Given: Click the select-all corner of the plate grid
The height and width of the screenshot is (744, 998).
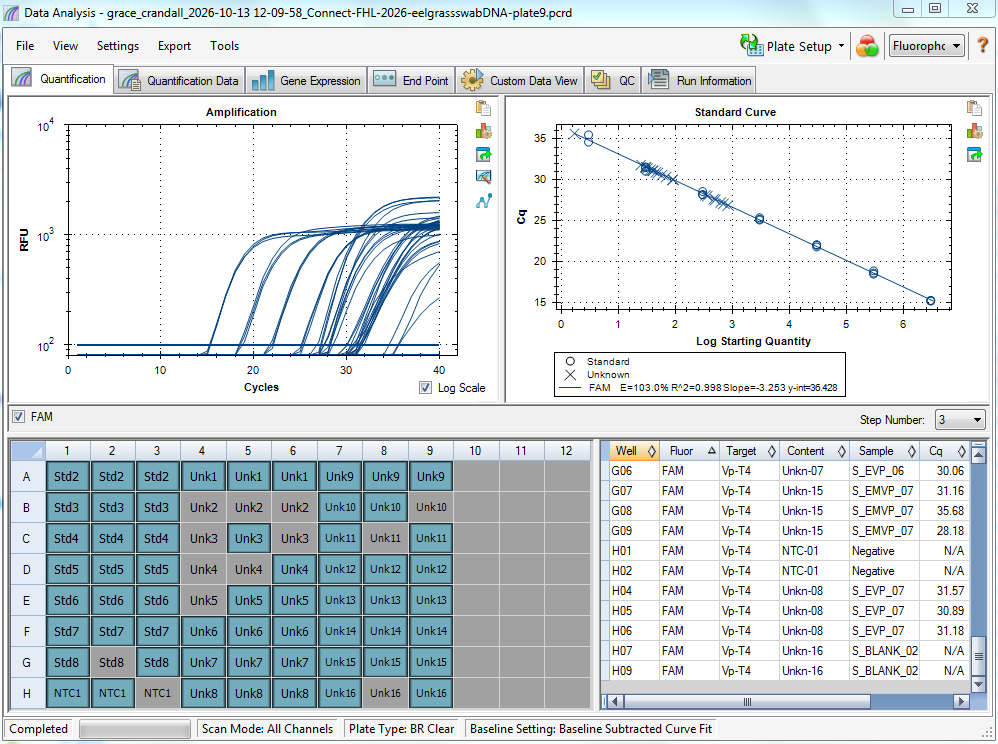Looking at the screenshot, I should pyautogui.click(x=28, y=451).
